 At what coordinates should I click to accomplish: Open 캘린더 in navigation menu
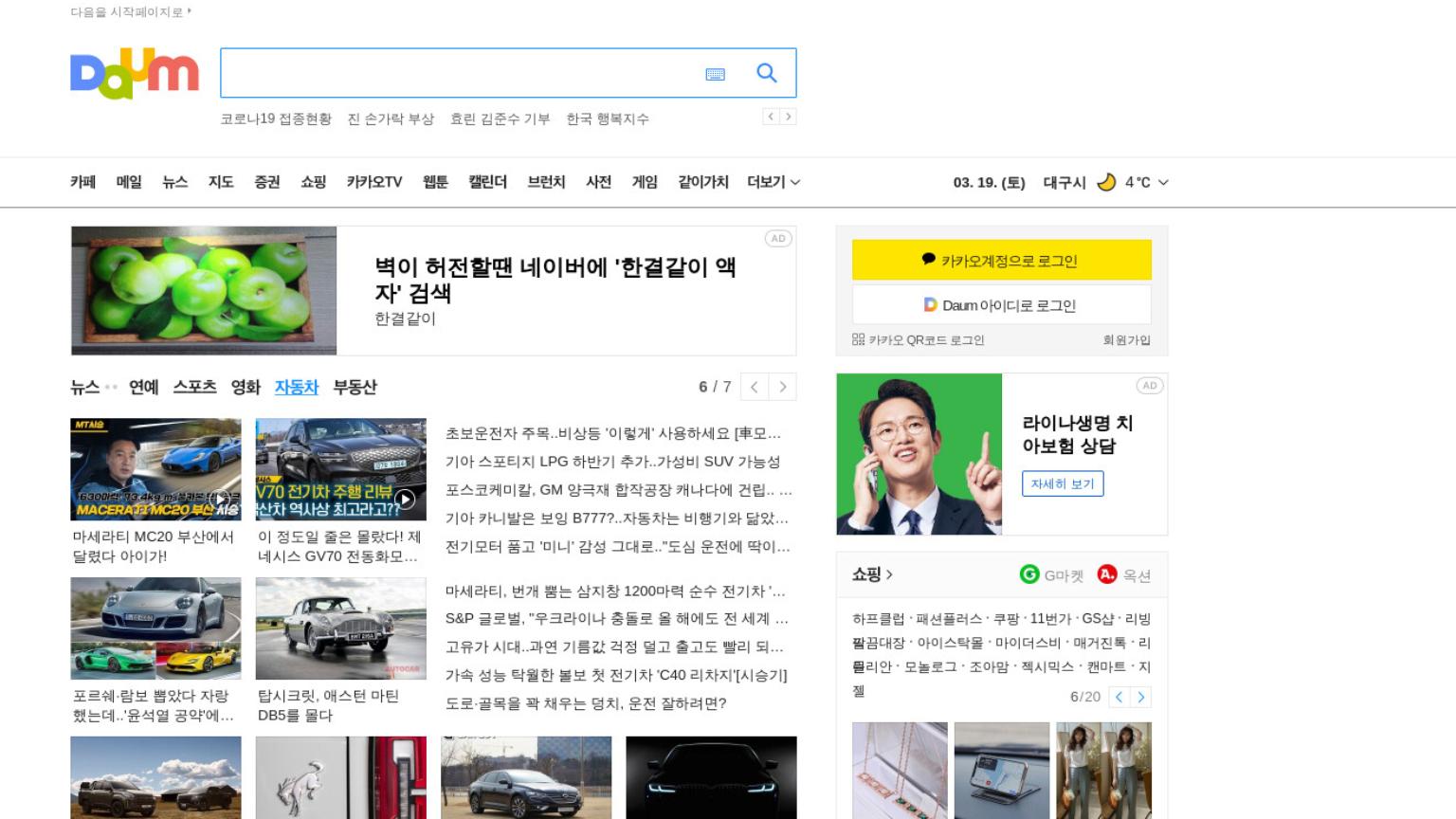[x=488, y=182]
